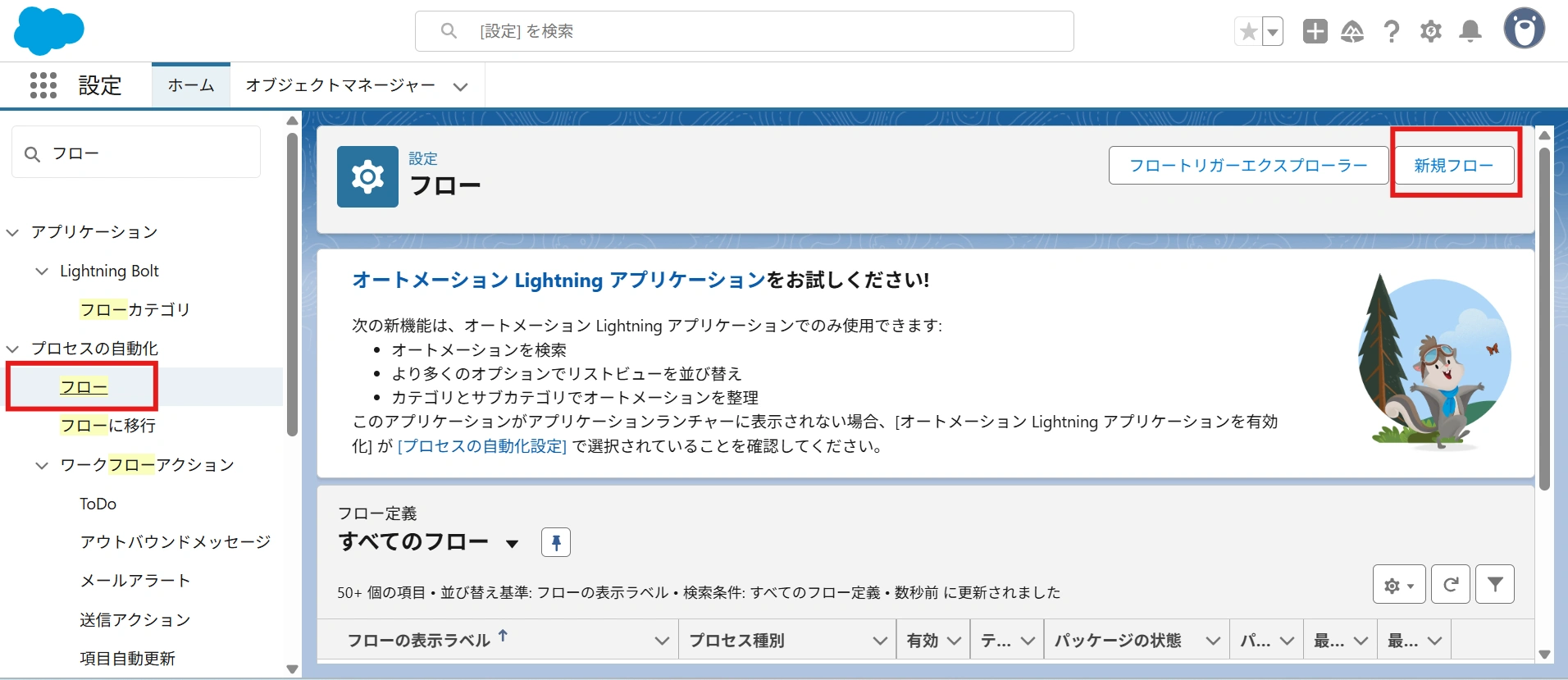Open 項目自動更新 in the sidebar
The height and width of the screenshot is (680, 1568).
click(x=127, y=658)
